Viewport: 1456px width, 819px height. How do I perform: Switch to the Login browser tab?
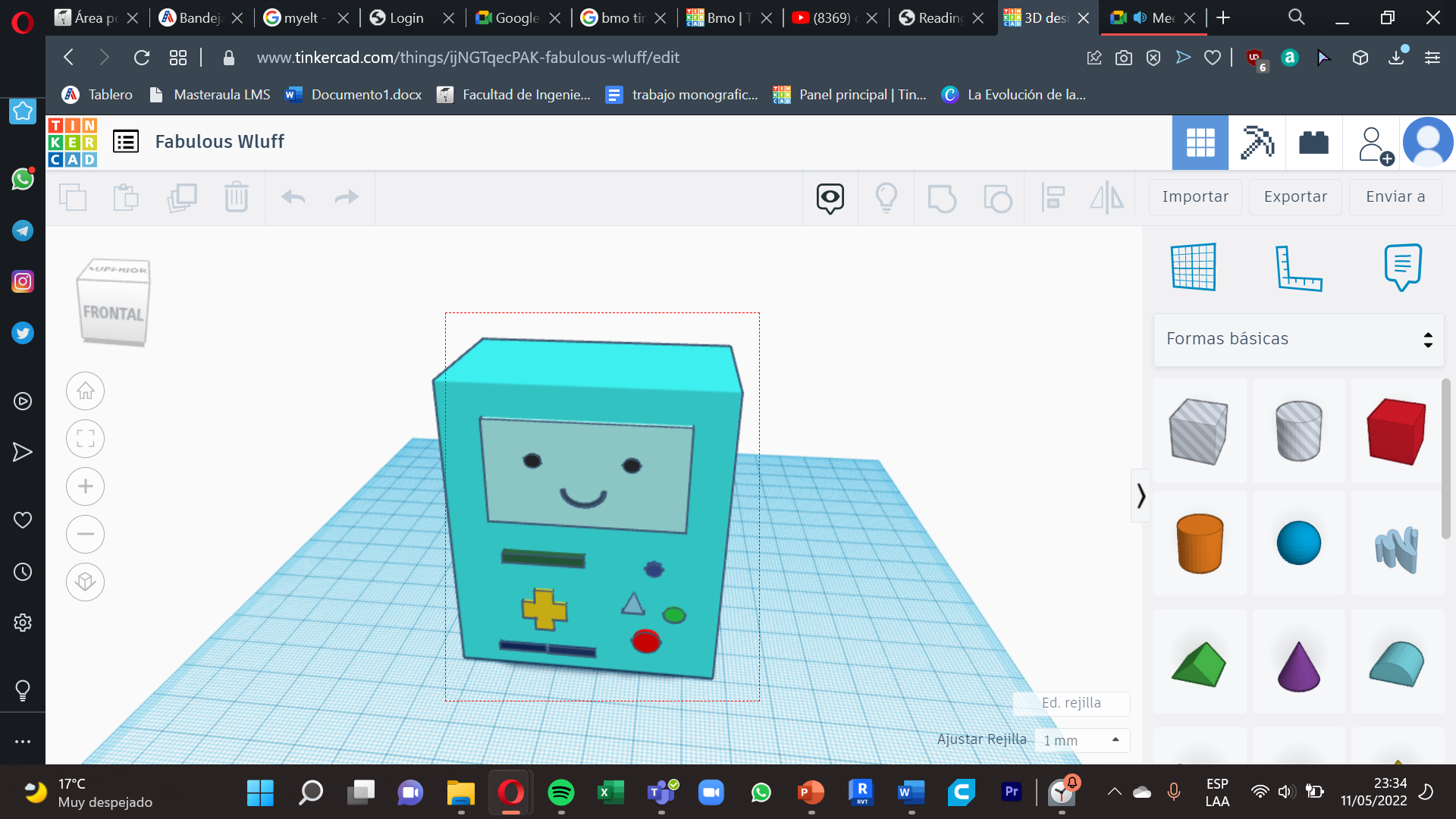tap(412, 17)
